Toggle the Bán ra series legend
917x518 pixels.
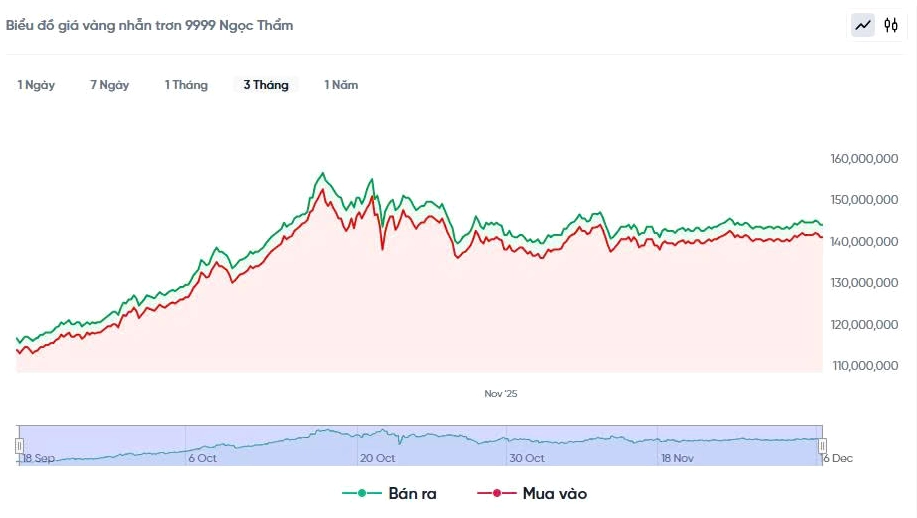412,493
